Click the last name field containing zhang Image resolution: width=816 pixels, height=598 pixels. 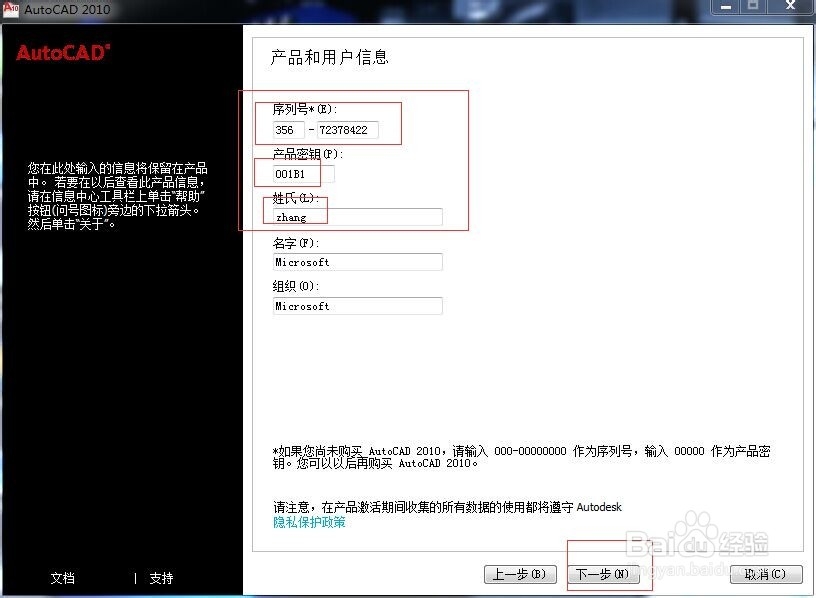pos(358,217)
